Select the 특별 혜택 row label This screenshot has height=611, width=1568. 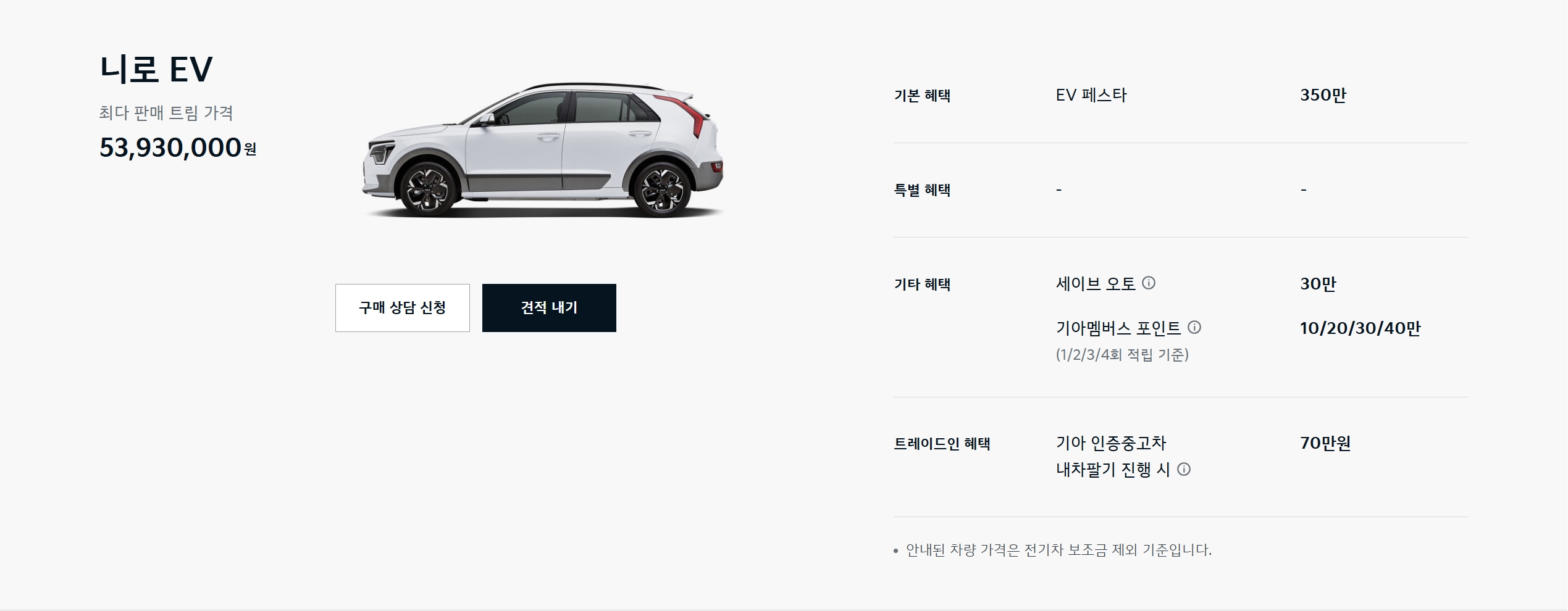[x=922, y=190]
